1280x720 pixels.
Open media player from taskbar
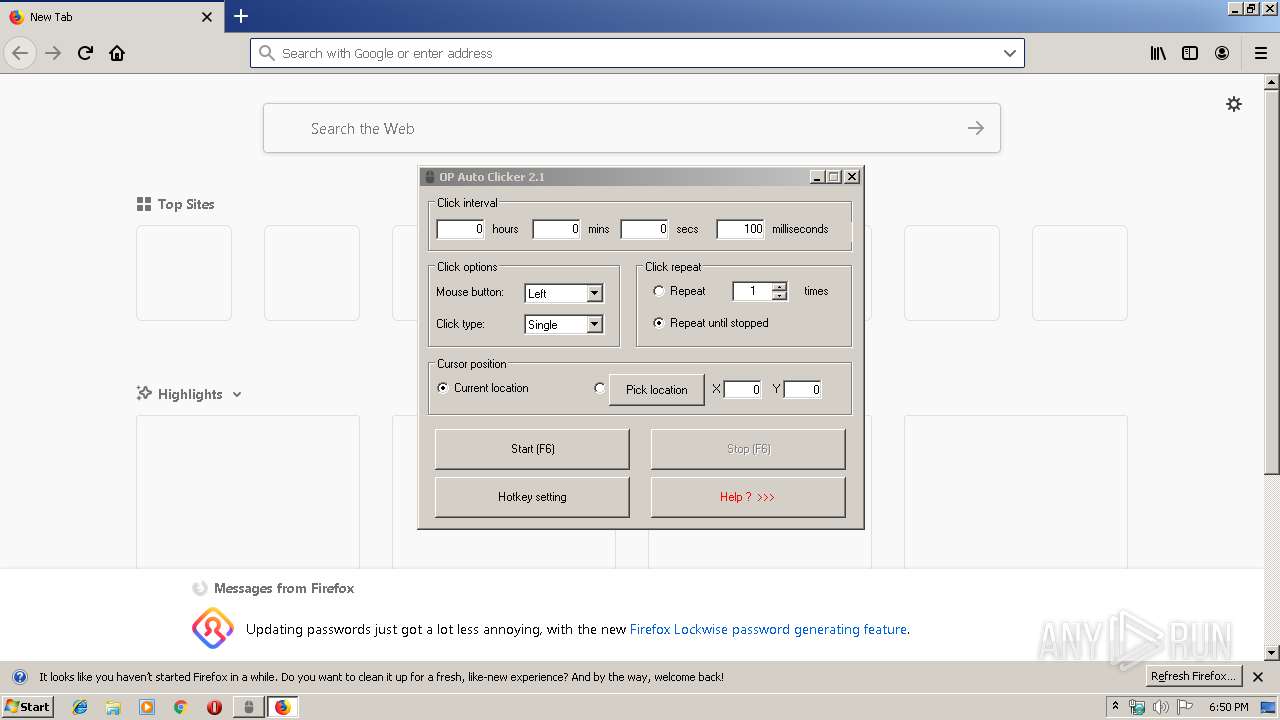147,707
